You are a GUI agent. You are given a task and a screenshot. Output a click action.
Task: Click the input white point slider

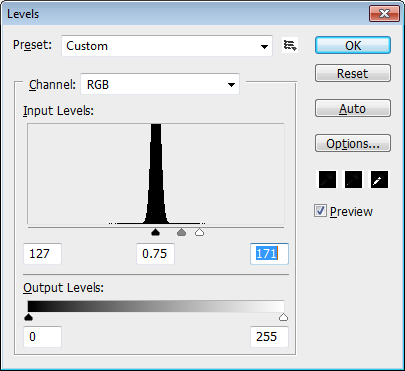[199, 232]
